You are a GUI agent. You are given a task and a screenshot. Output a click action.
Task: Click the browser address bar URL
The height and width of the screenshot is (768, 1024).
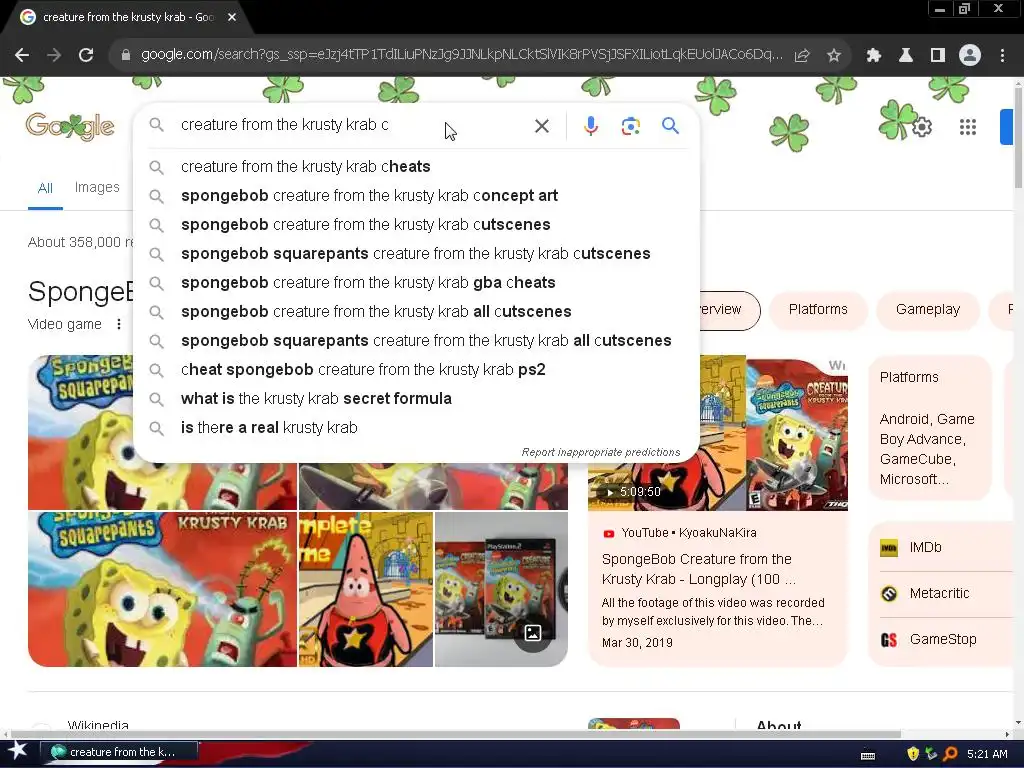461,55
